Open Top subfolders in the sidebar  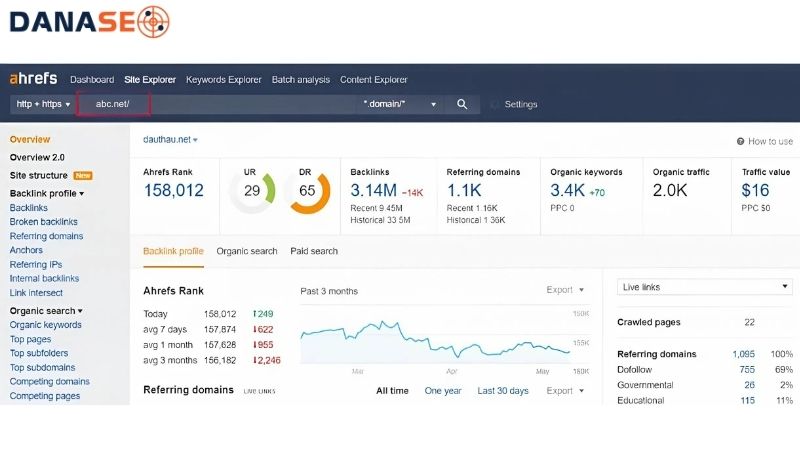click(39, 353)
